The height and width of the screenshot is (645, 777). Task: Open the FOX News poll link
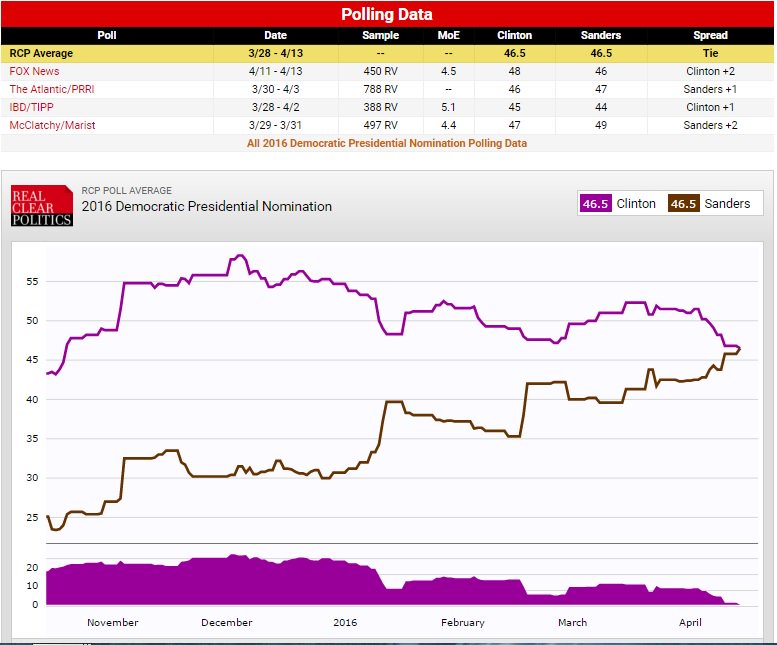pyautogui.click(x=34, y=71)
